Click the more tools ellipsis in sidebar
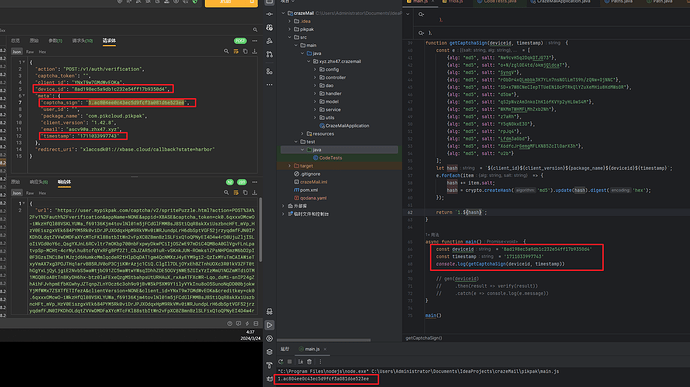This screenshot has height=387, width=690. tap(269, 85)
